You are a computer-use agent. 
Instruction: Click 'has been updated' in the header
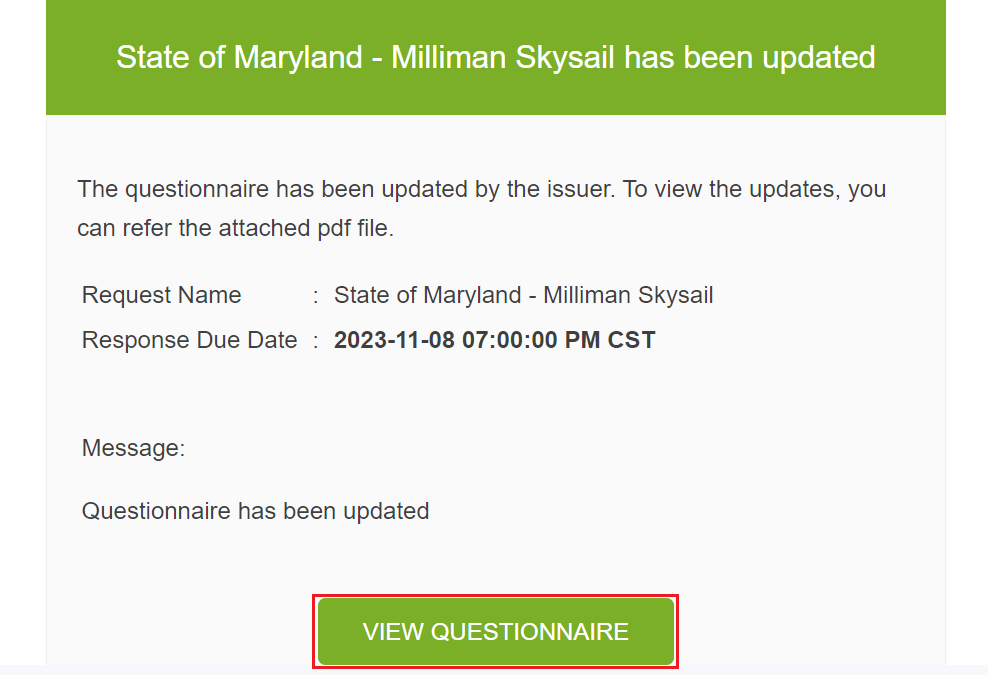pos(749,57)
